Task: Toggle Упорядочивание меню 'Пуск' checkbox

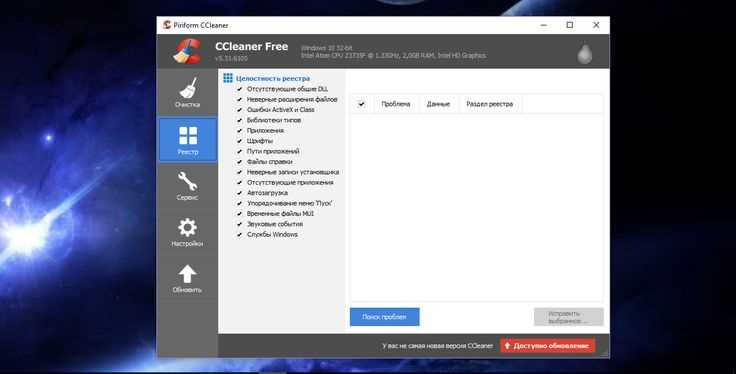Action: point(239,203)
